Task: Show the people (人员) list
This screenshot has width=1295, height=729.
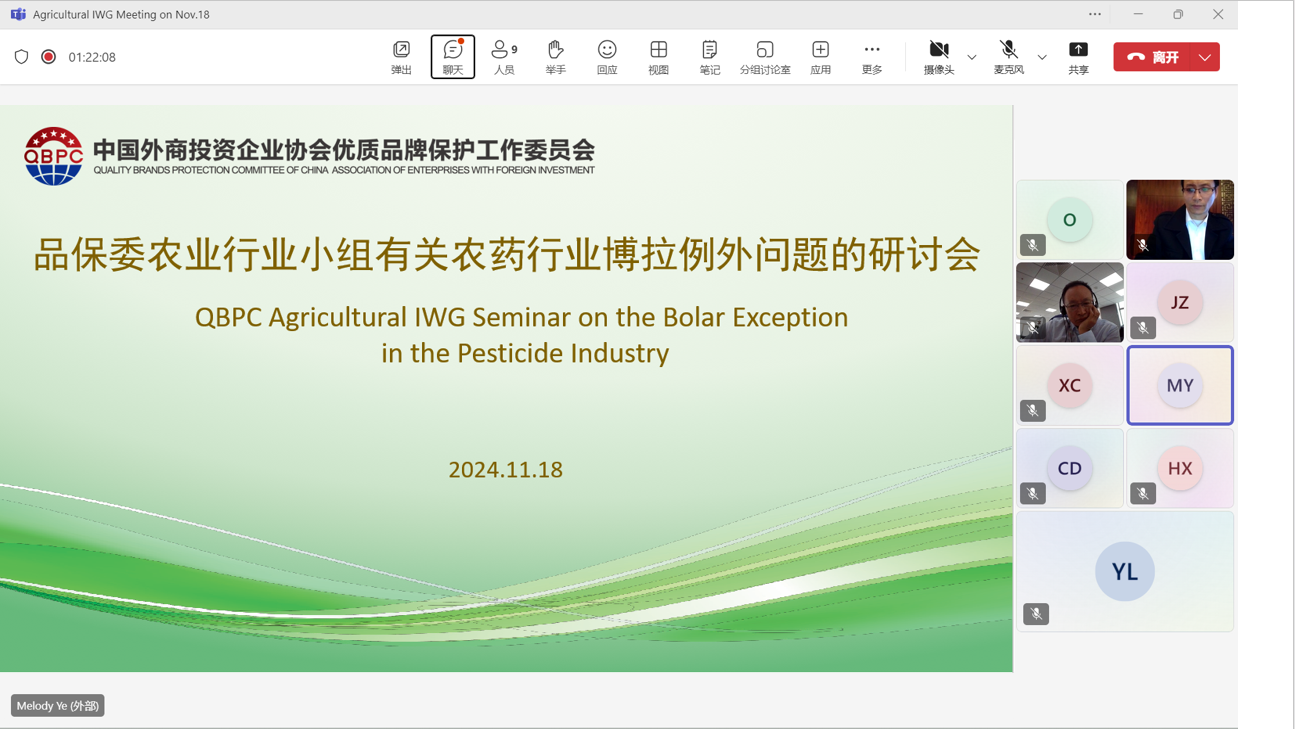Action: 504,57
